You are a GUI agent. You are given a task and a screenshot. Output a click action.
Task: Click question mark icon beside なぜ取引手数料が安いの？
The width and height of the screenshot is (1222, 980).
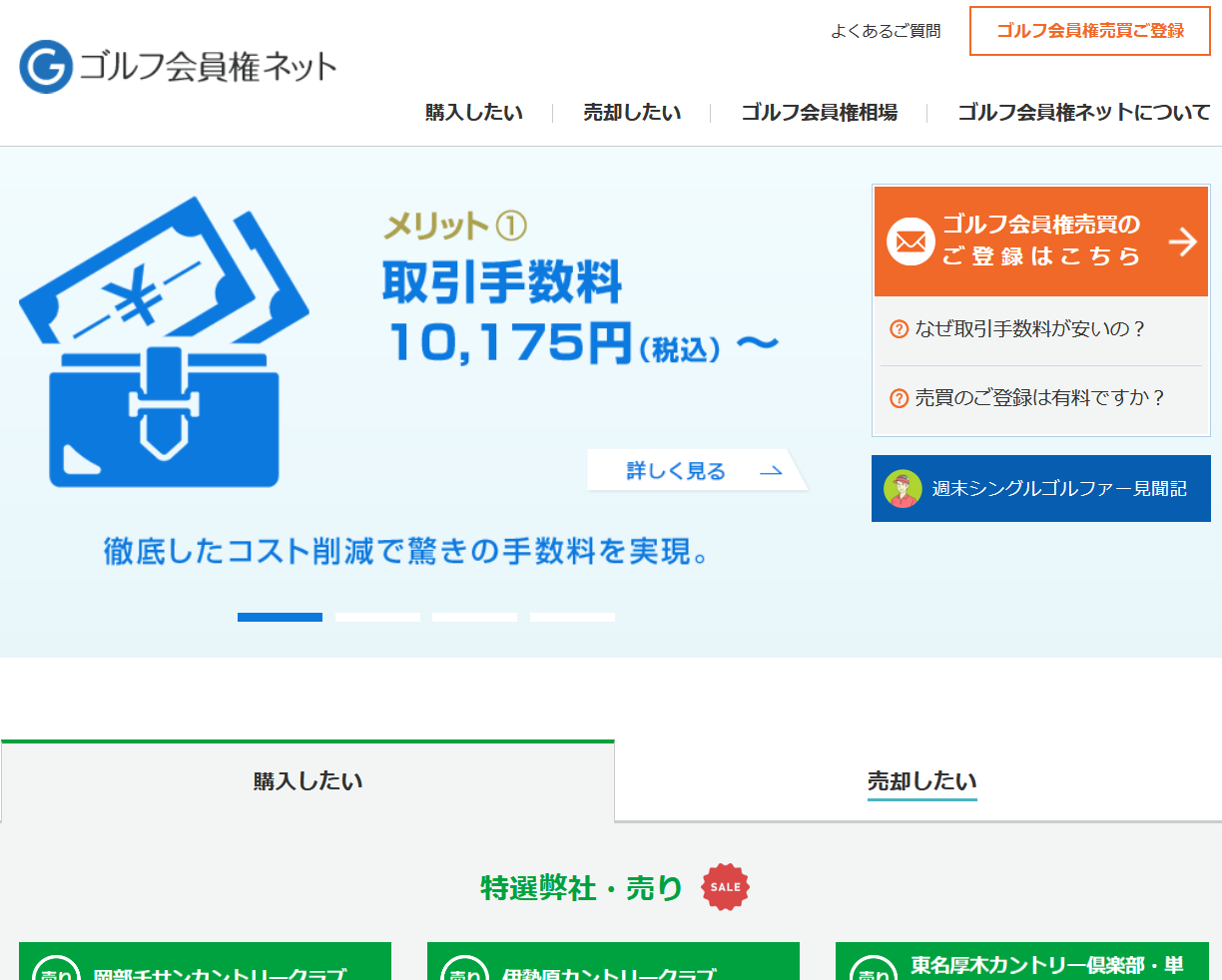899,329
